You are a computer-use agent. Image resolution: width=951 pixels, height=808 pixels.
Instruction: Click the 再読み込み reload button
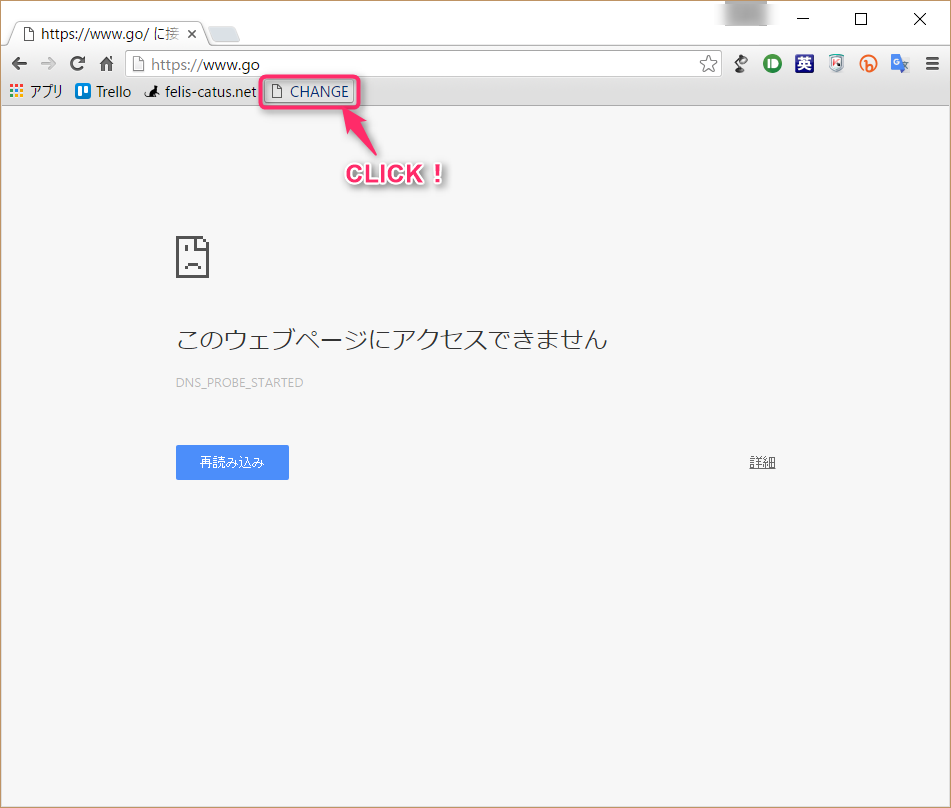[x=232, y=462]
